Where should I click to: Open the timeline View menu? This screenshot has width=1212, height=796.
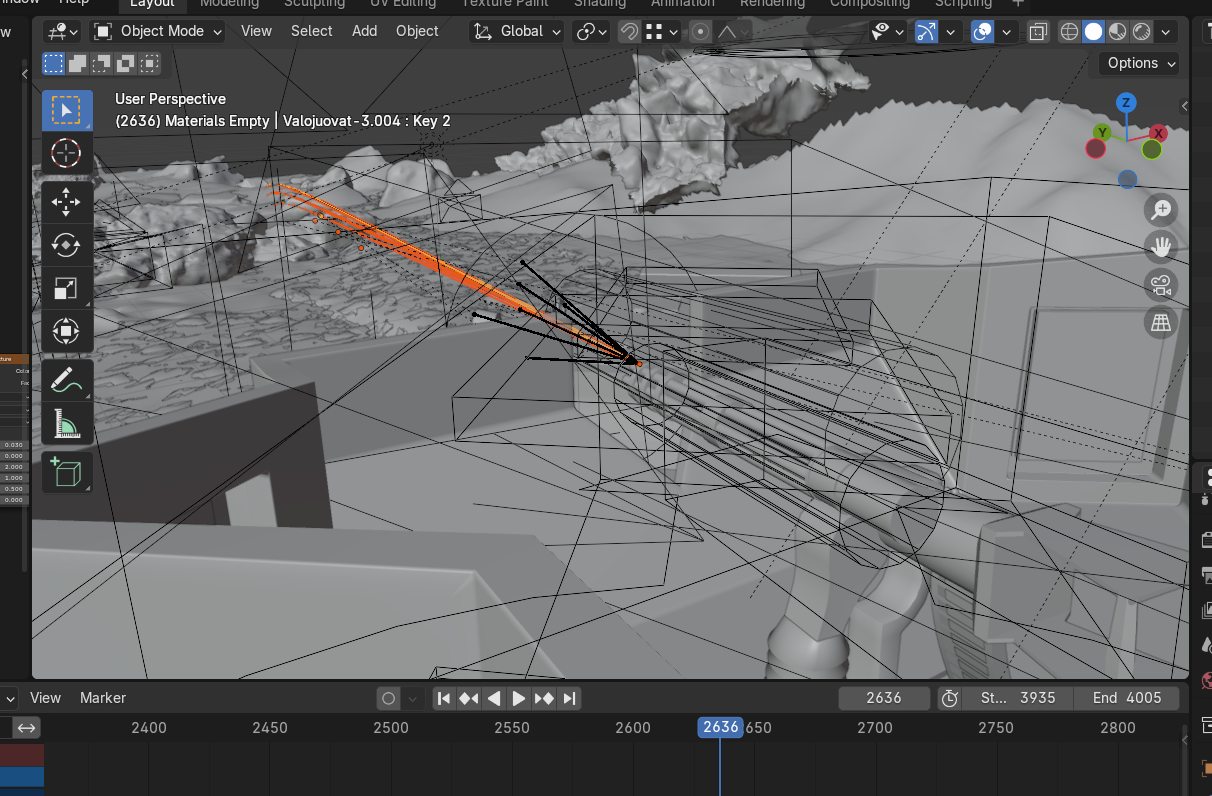pyautogui.click(x=46, y=698)
